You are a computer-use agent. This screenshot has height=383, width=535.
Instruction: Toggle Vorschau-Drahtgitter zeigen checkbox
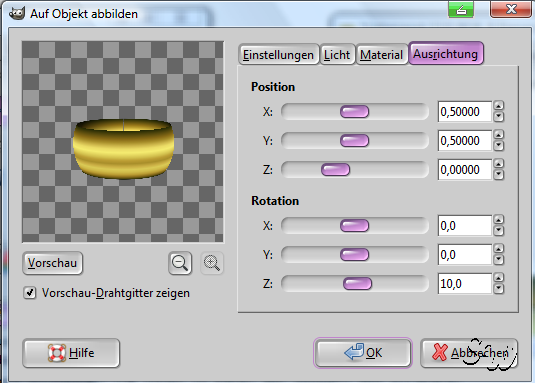coord(30,293)
